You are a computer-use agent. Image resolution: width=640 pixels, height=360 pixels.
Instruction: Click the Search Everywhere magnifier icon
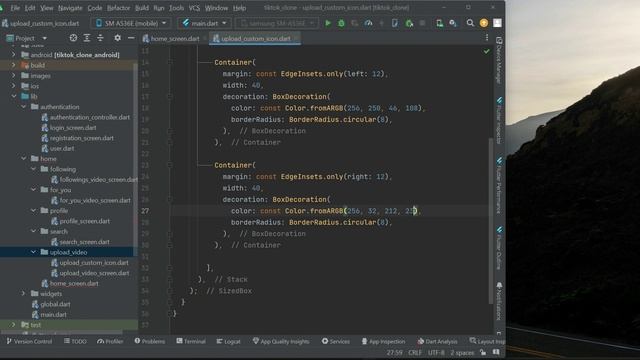coord(470,23)
